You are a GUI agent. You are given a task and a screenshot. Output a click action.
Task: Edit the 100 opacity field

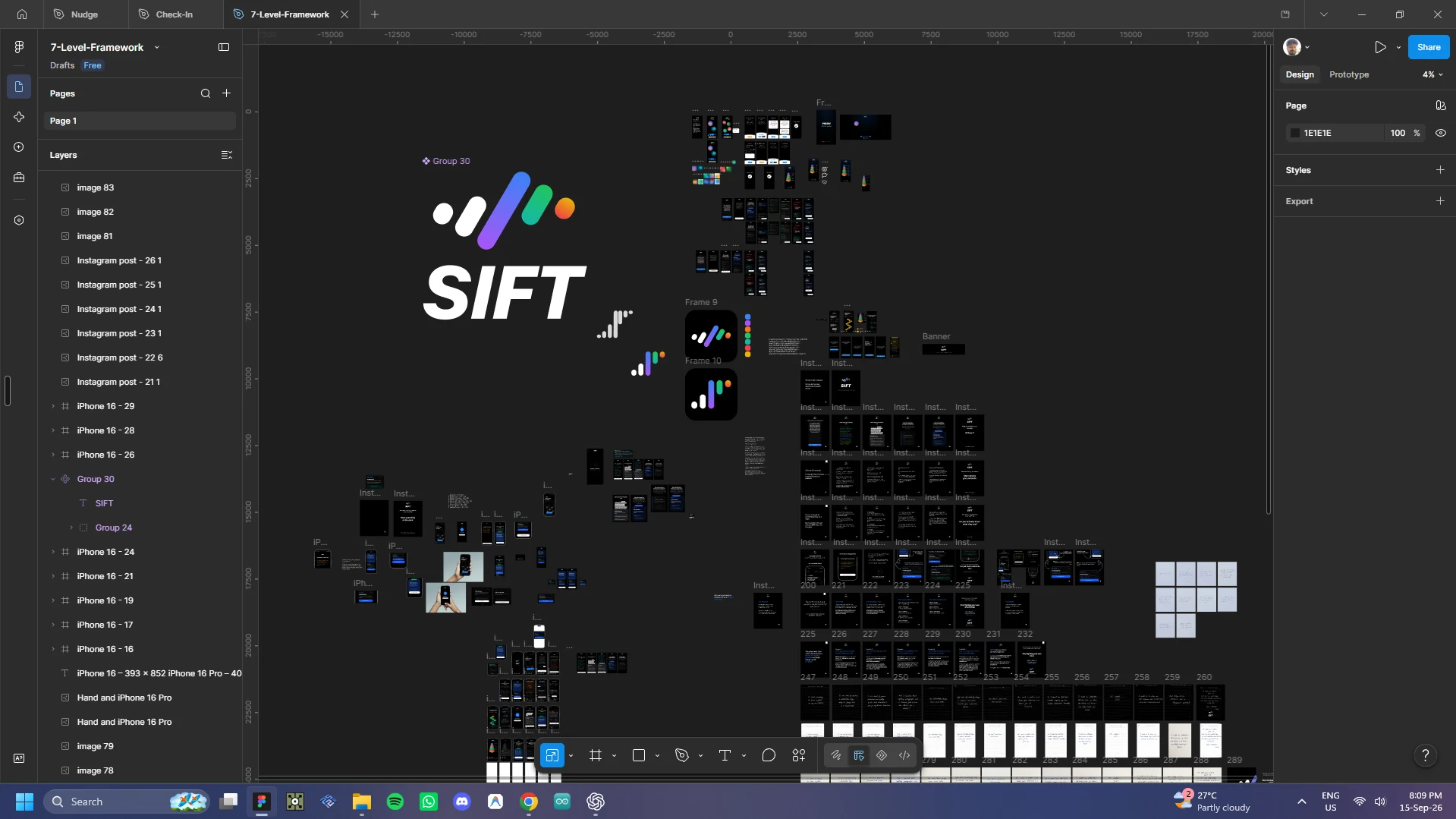pyautogui.click(x=1398, y=133)
